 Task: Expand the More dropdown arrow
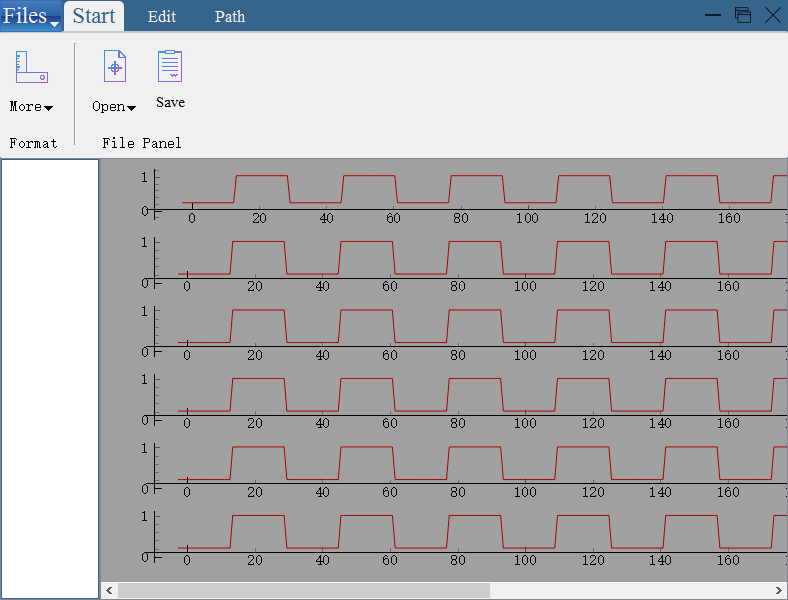click(48, 108)
